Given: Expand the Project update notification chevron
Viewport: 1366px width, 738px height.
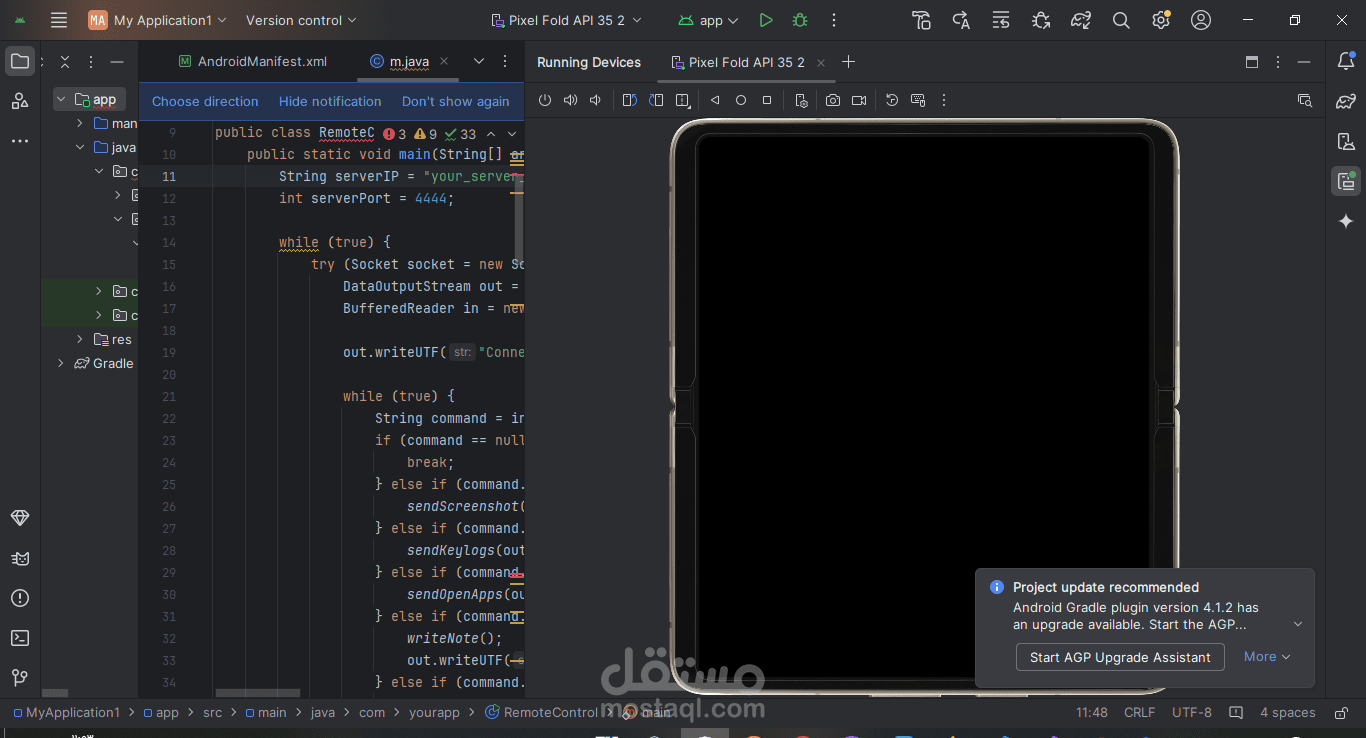Looking at the screenshot, I should [1298, 624].
